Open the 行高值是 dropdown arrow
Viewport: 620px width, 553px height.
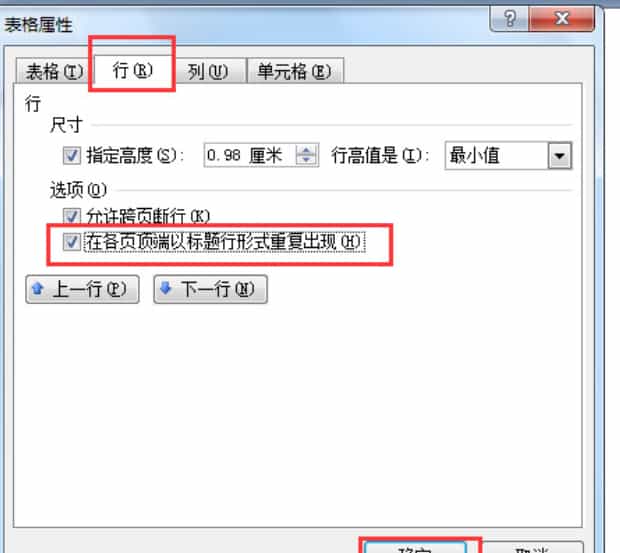[559, 156]
